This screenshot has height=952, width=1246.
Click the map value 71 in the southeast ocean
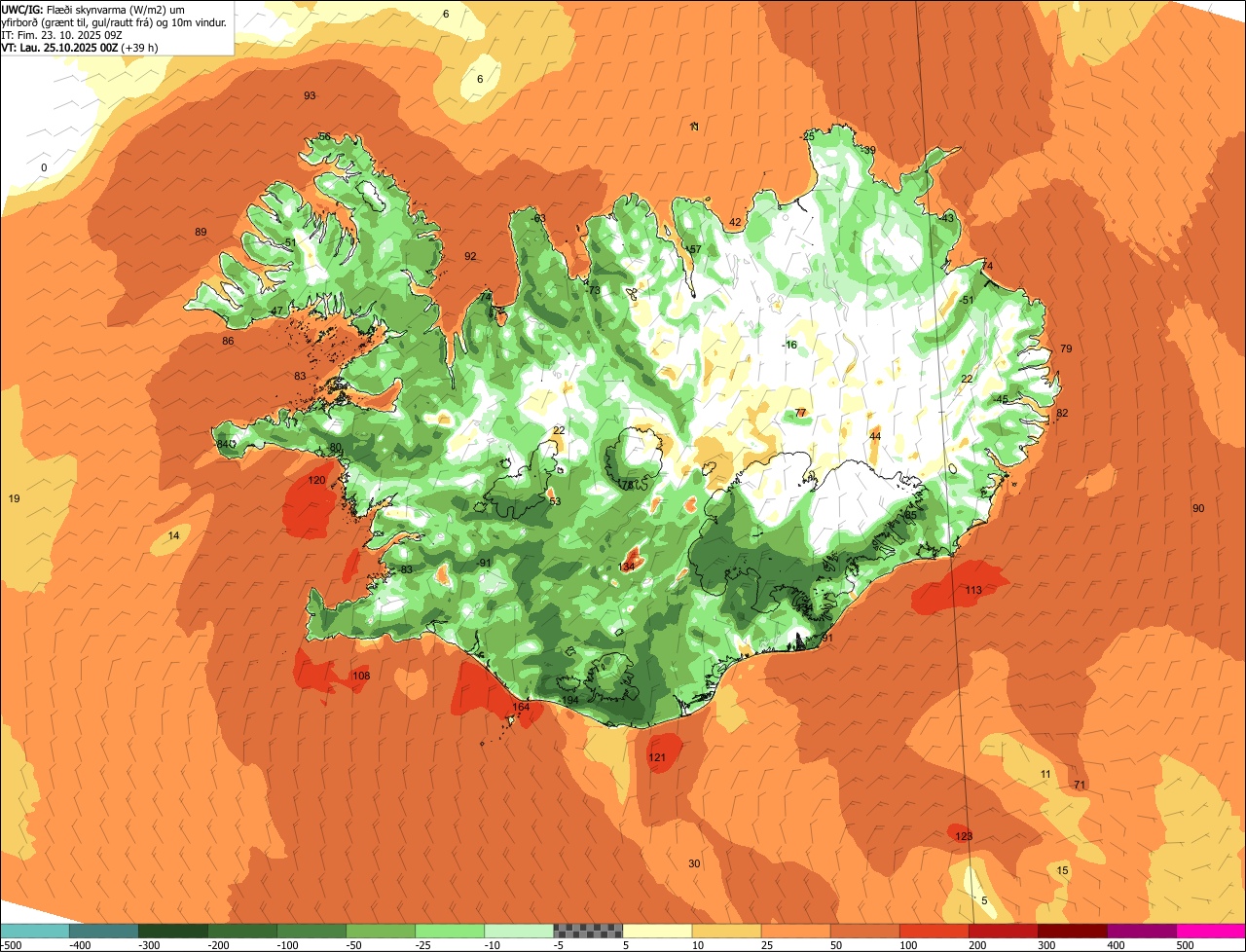1079,785
